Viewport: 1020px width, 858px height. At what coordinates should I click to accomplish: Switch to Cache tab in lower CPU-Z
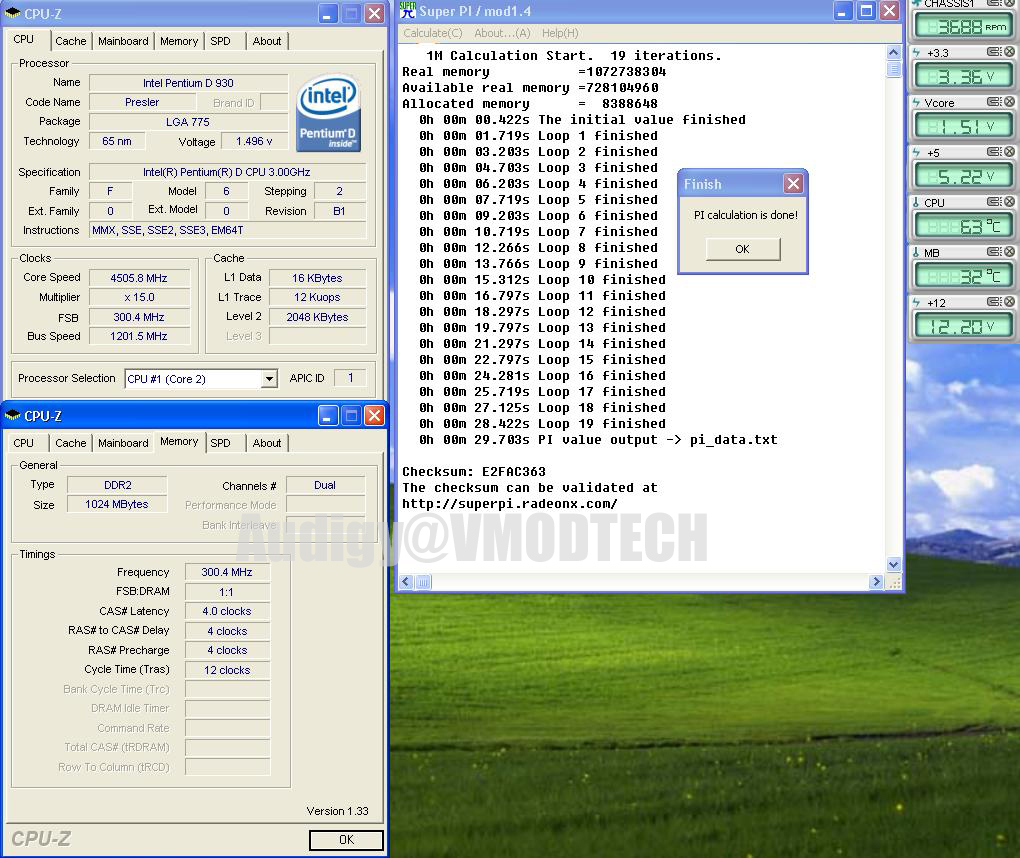pos(71,443)
